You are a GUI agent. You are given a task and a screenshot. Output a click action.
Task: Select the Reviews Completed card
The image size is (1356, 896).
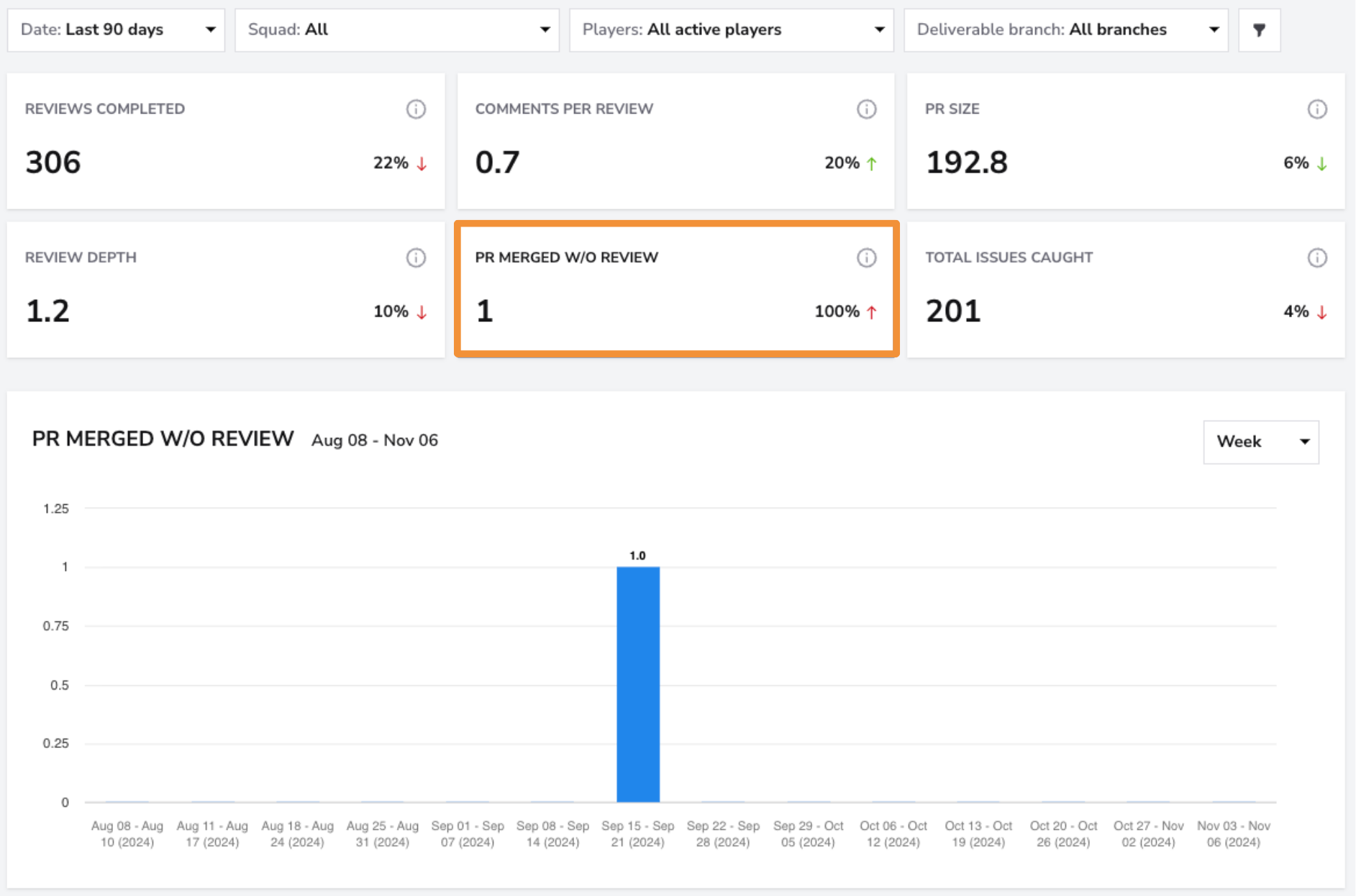[x=226, y=141]
